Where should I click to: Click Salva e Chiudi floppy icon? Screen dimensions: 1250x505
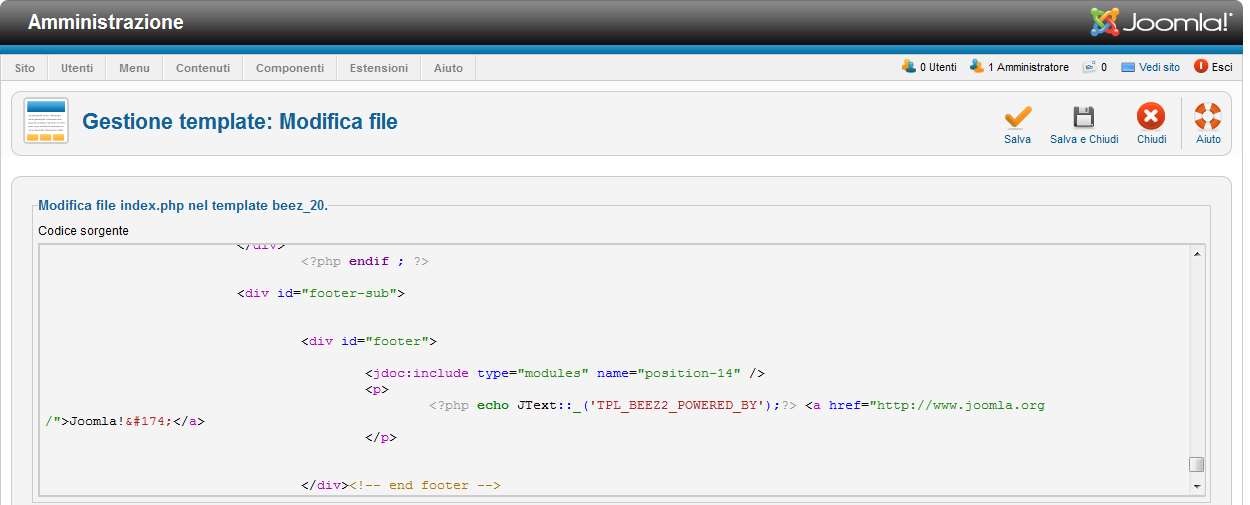pos(1084,117)
